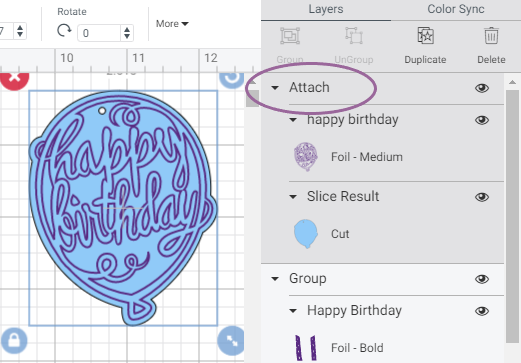Click the Layers panel vertical scrollbar
521x363 pixels.
coord(512,216)
